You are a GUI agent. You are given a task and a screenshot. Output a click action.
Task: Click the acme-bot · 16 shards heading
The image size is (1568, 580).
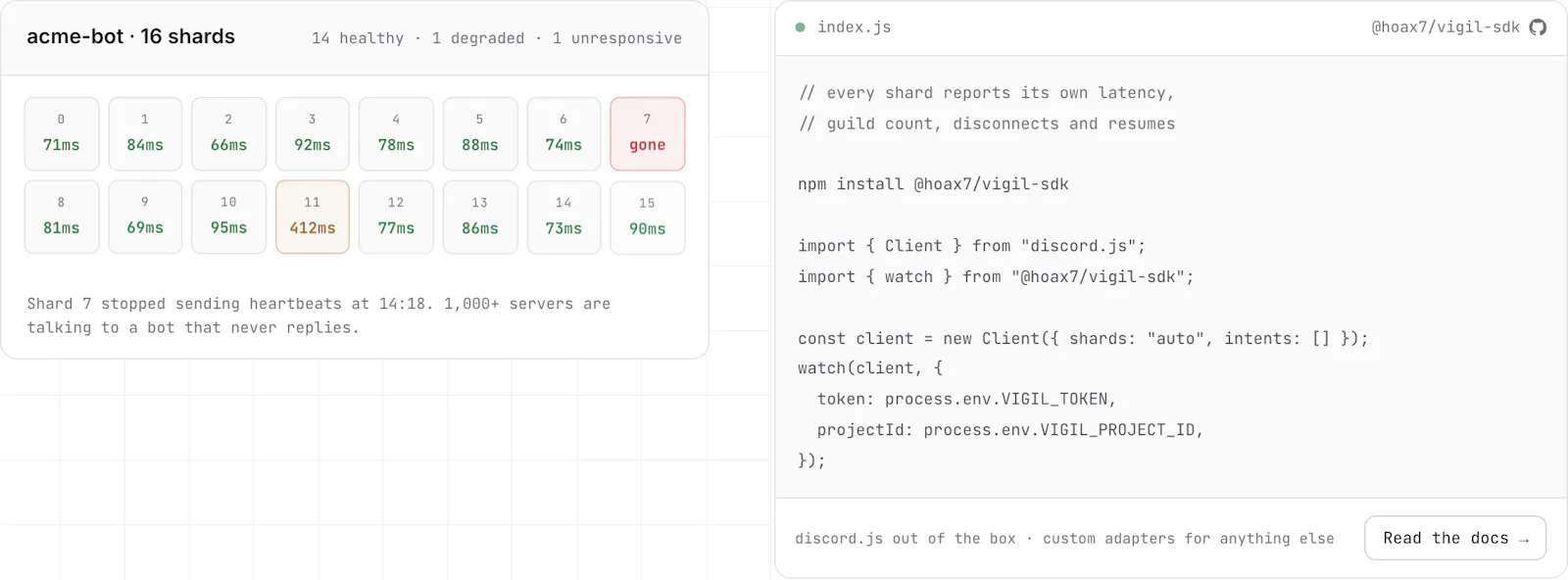coord(130,36)
